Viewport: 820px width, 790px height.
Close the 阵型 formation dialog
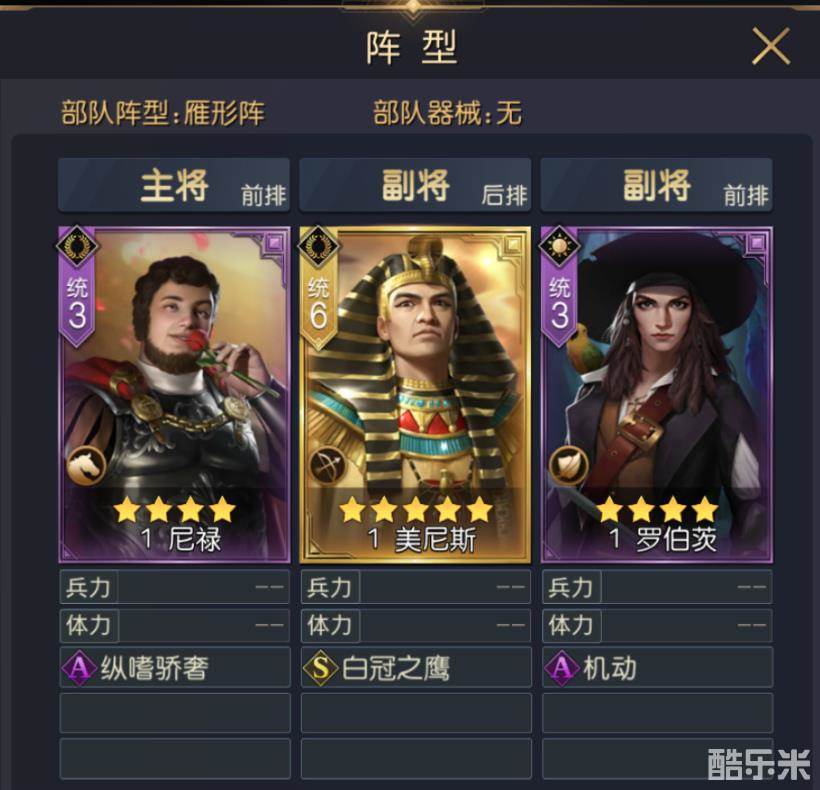point(771,47)
